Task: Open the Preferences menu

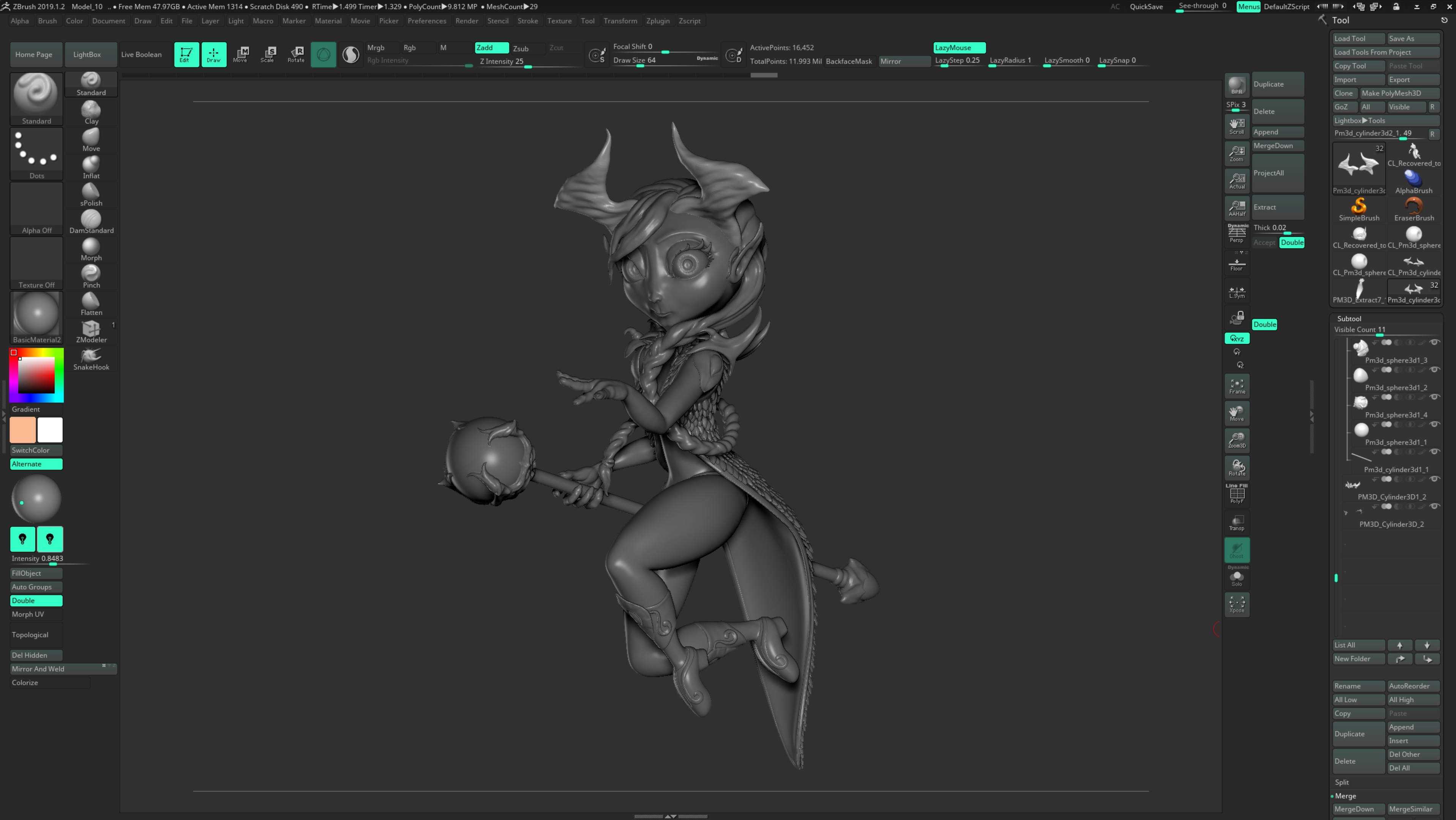Action: point(427,21)
